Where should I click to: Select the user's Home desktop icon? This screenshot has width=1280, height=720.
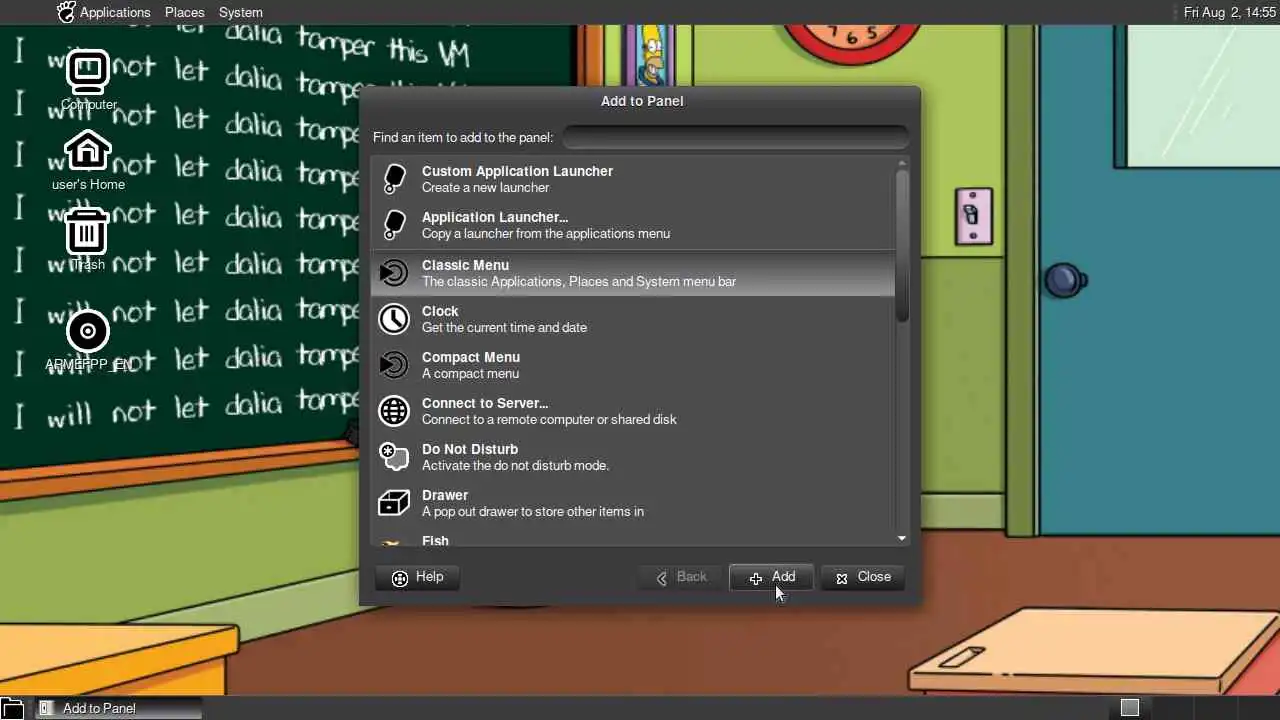88,151
